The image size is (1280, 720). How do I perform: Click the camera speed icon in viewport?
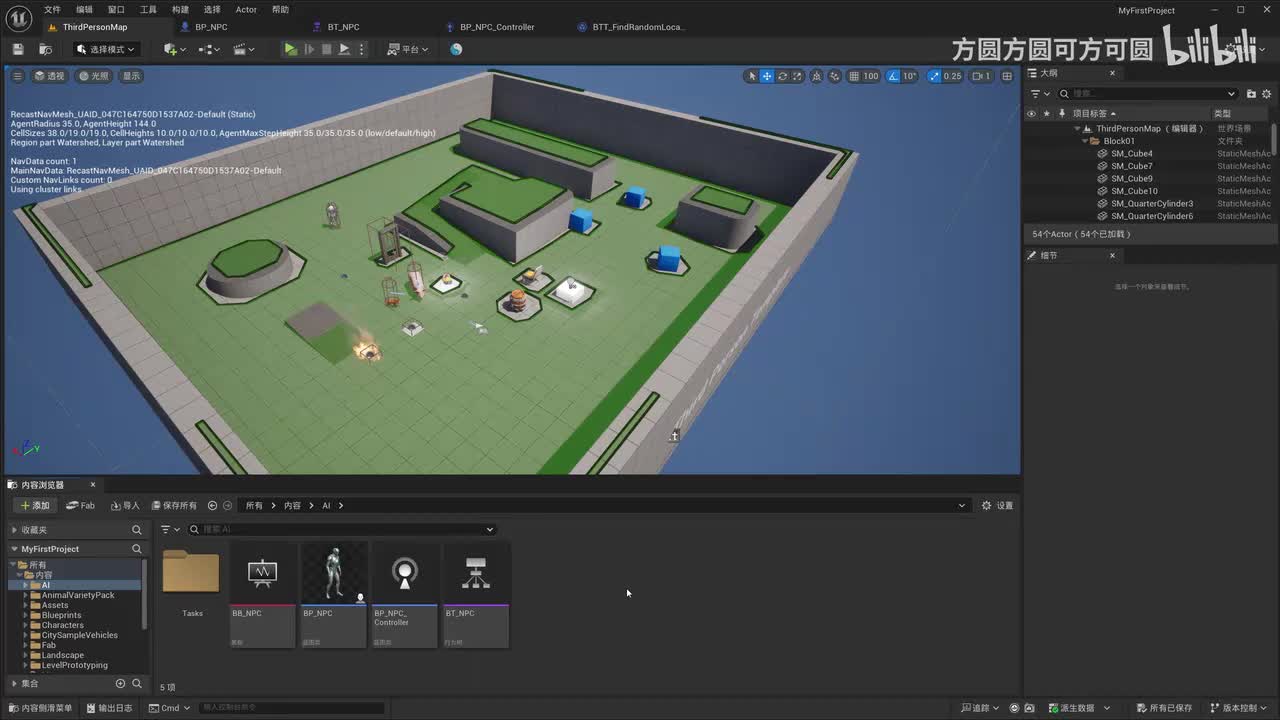click(977, 76)
